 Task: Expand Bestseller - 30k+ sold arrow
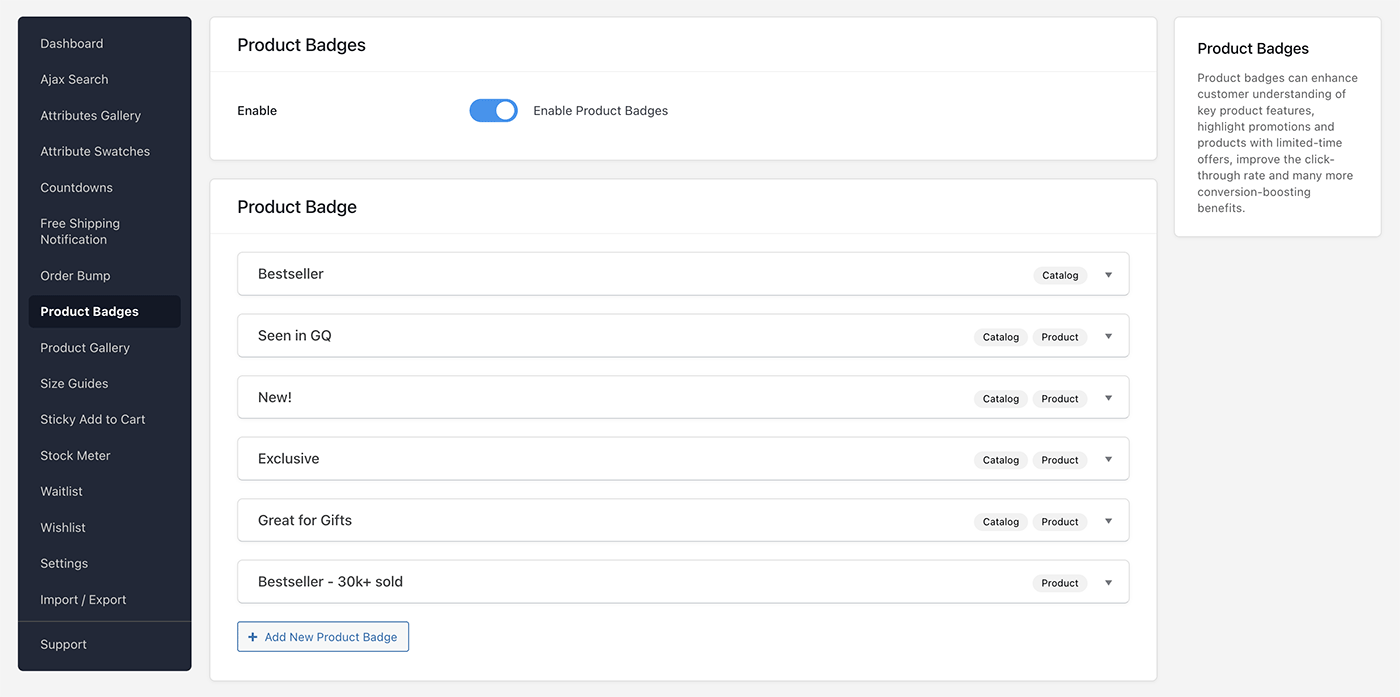[1108, 583]
